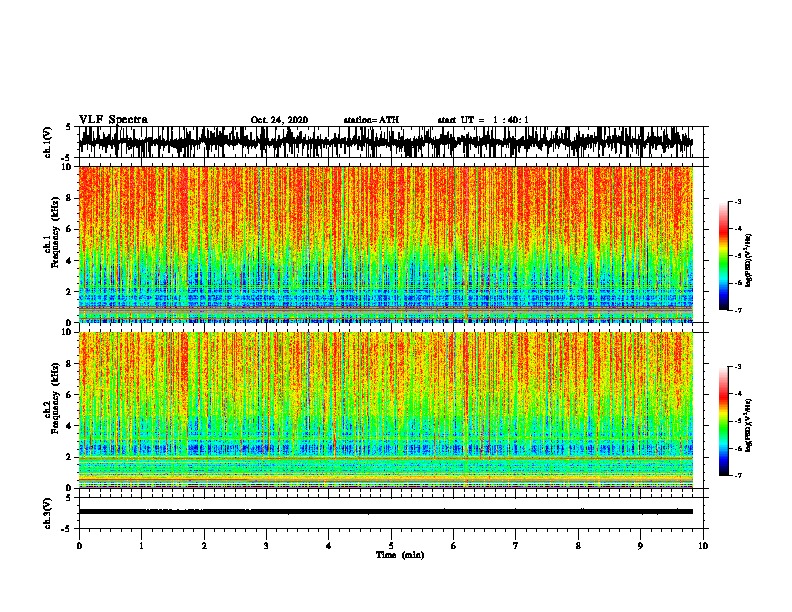Click time-axis tick label "7"

coord(516,545)
